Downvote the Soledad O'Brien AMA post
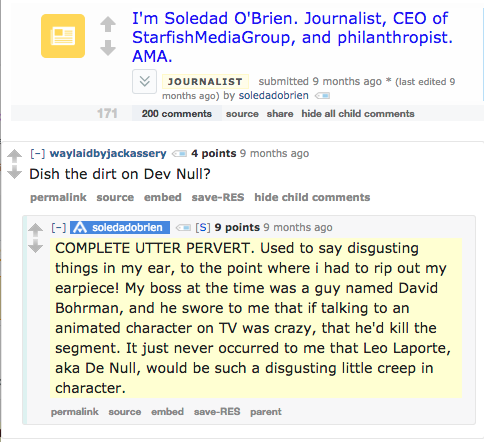The height and width of the screenshot is (442, 484). click(x=108, y=48)
